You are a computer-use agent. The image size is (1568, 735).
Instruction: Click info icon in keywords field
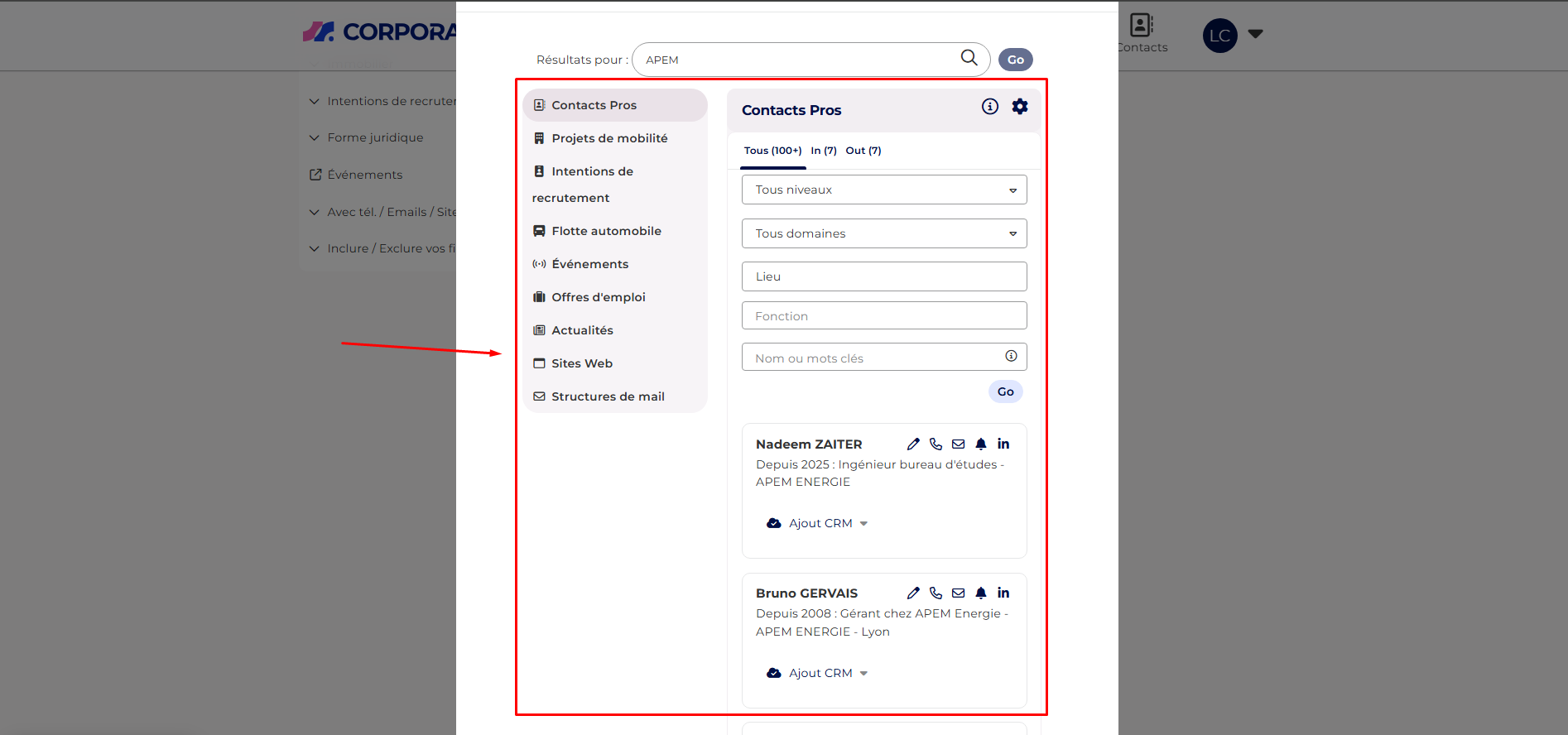(x=1011, y=356)
